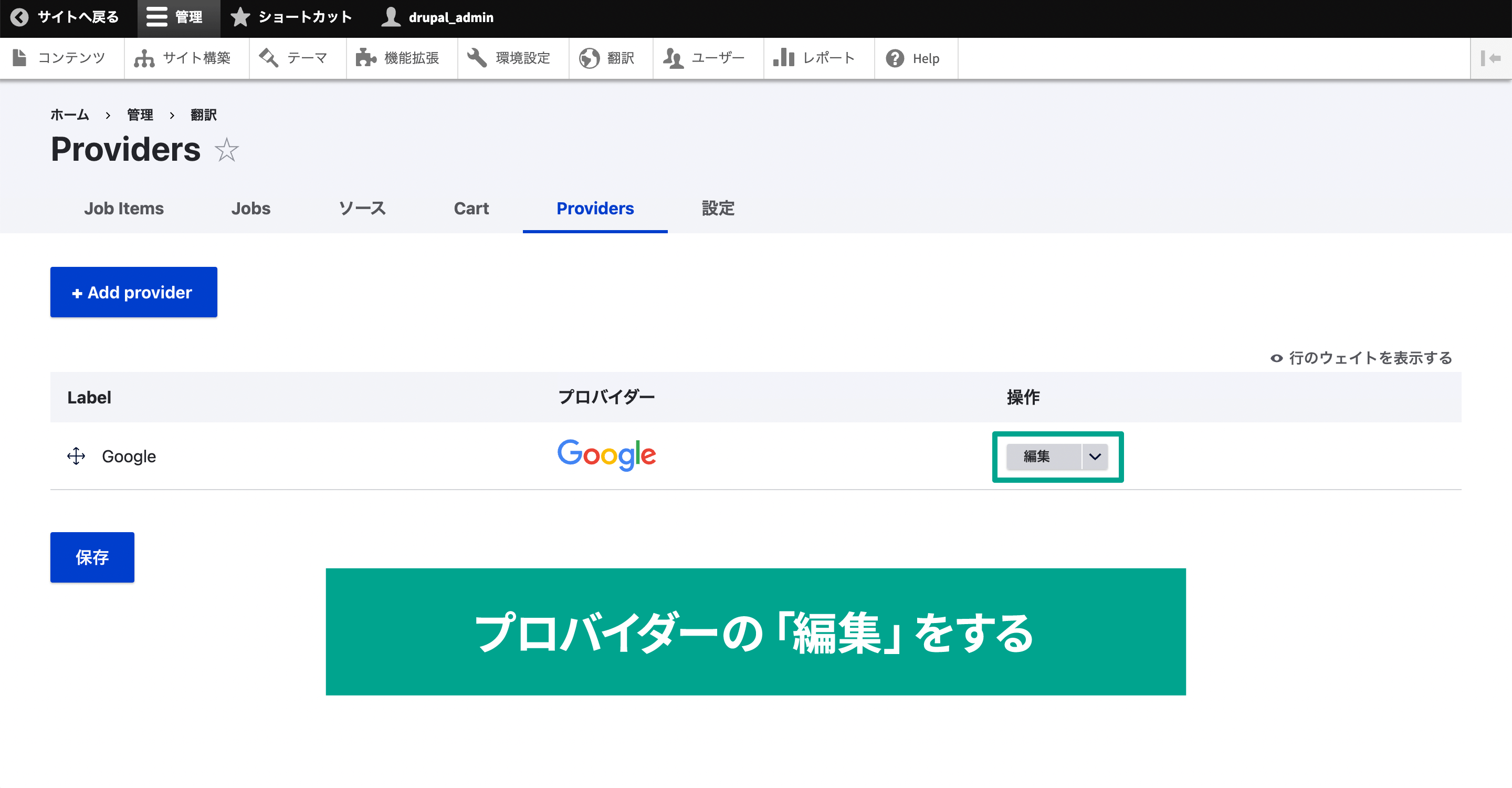1512x788 pixels.
Task: Open the ユーザー menu
Action: point(707,58)
